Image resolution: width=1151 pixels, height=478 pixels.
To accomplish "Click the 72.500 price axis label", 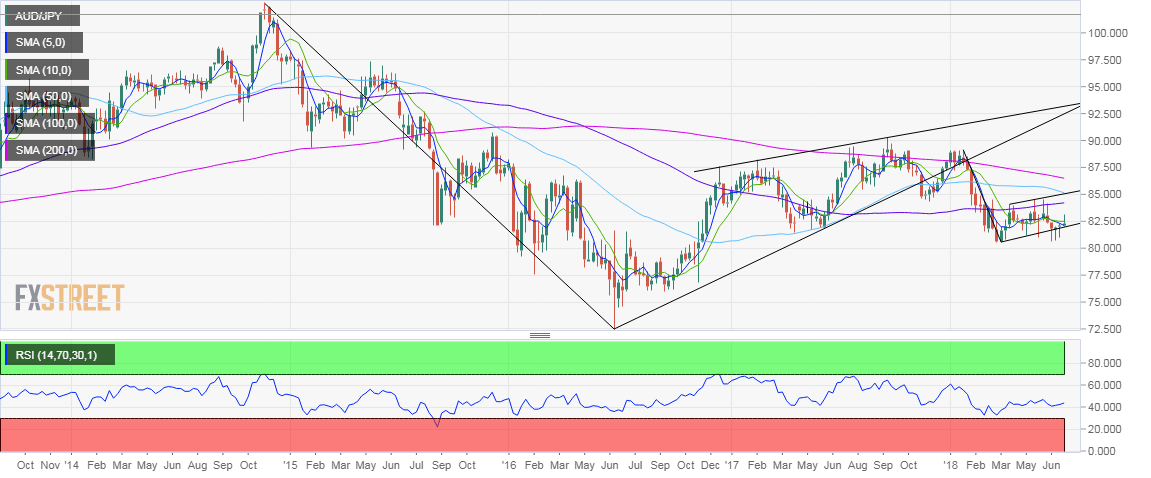I will click(x=1107, y=328).
